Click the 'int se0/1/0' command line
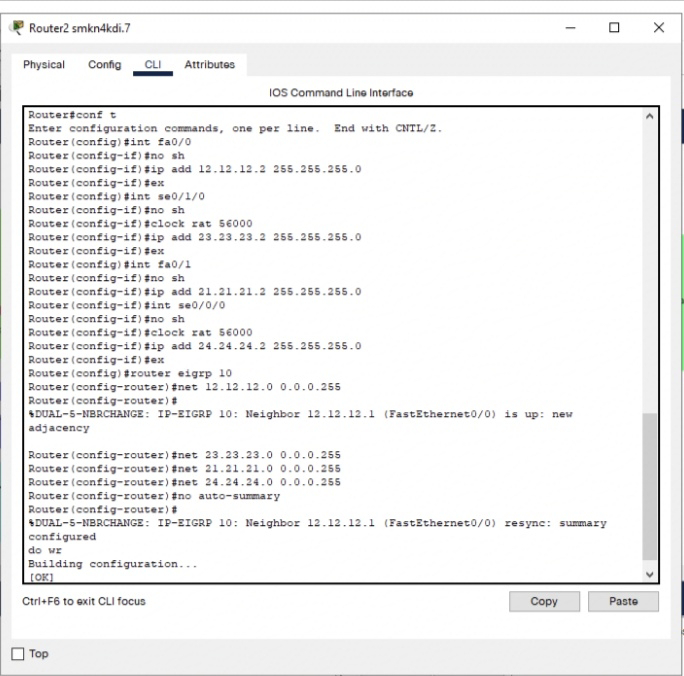The height and width of the screenshot is (676, 684). tap(116, 196)
